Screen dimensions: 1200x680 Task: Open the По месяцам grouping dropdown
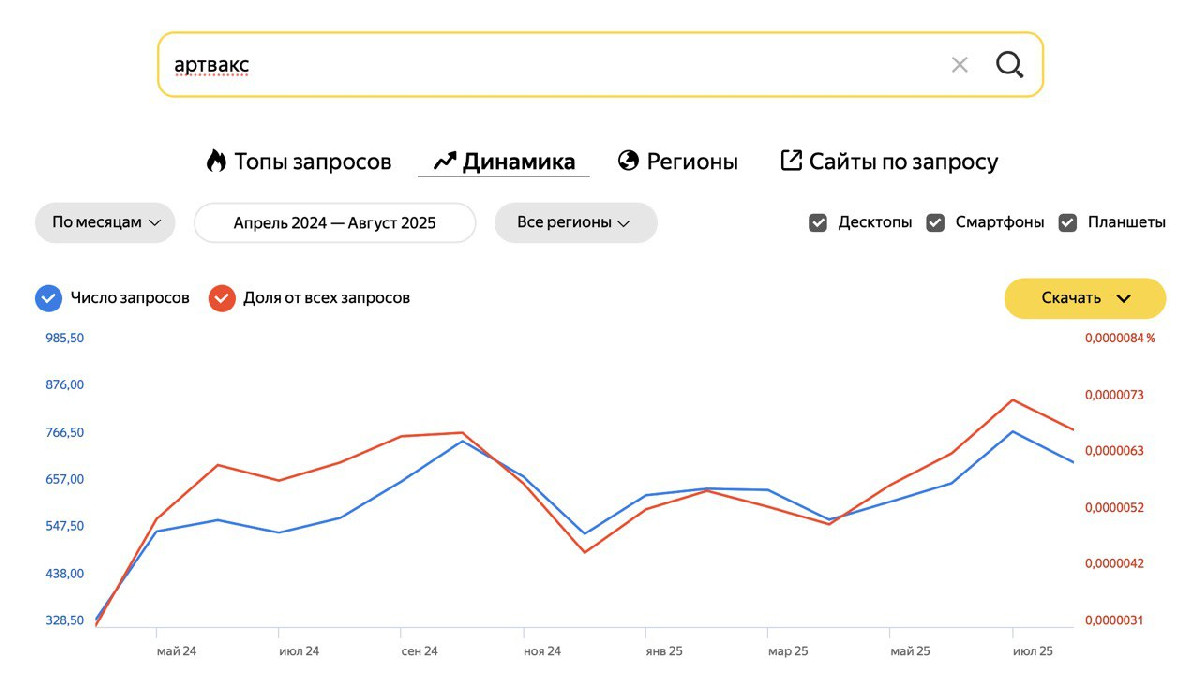(105, 223)
